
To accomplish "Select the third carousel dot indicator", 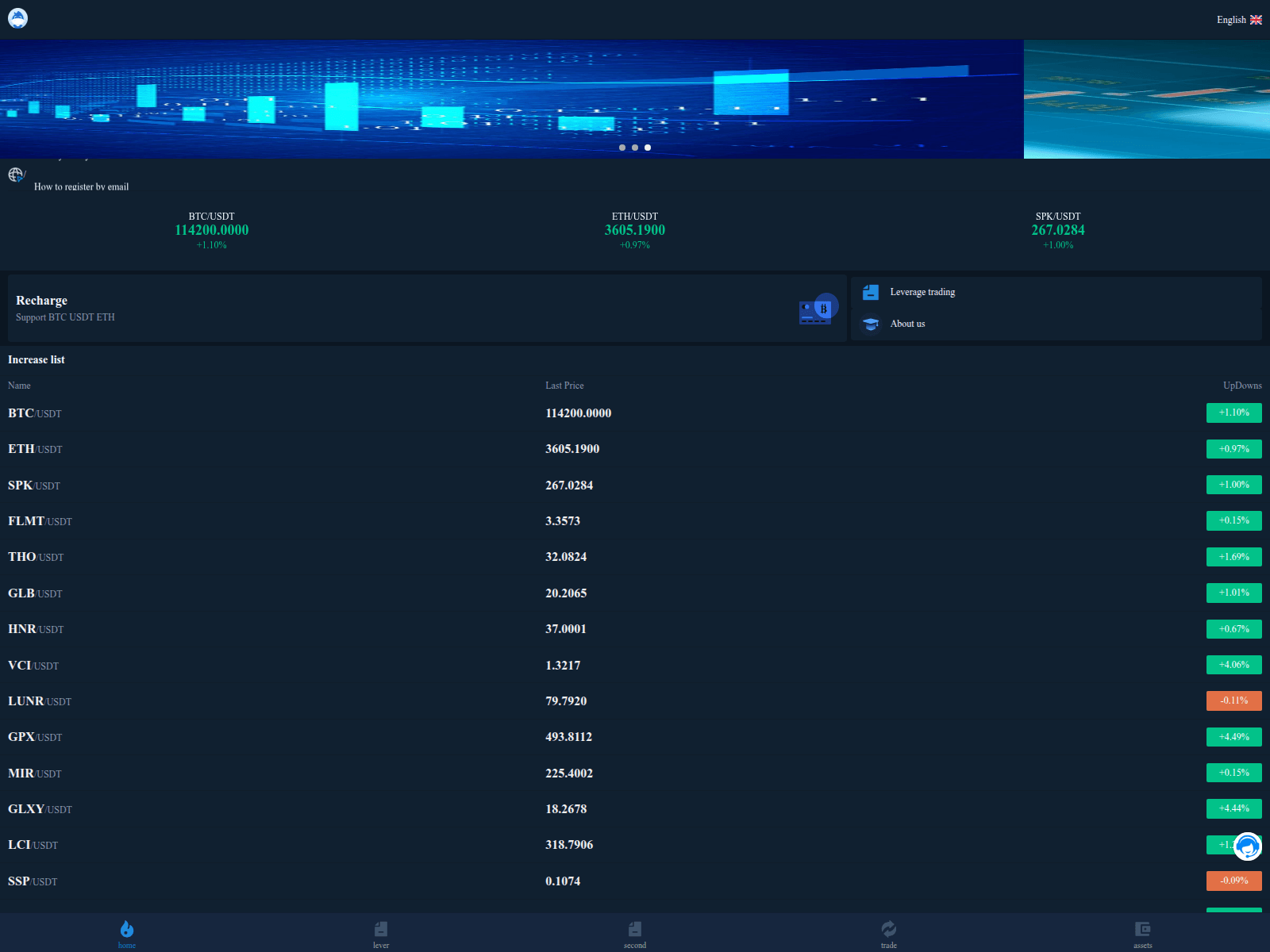I will [648, 148].
